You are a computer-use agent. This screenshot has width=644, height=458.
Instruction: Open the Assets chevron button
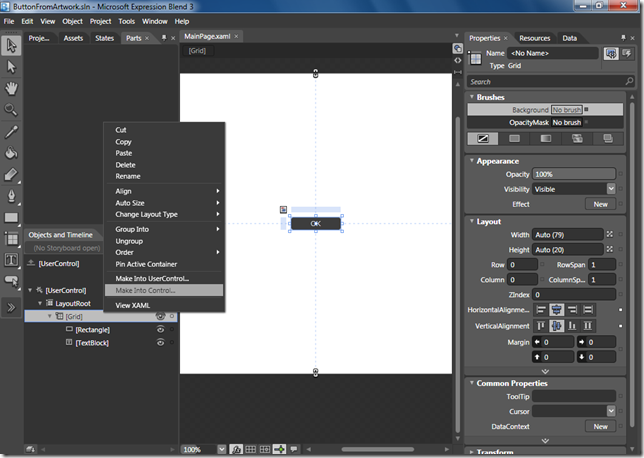11,307
